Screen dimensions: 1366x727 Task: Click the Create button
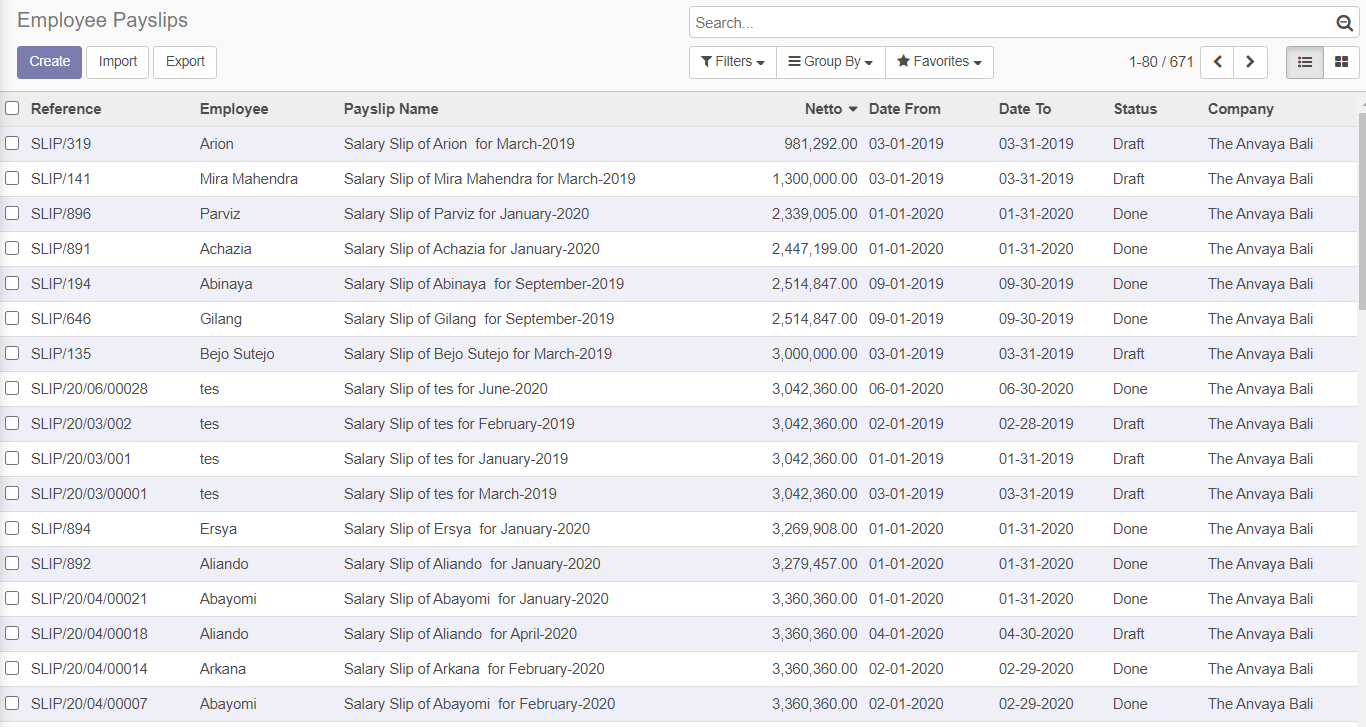point(50,62)
